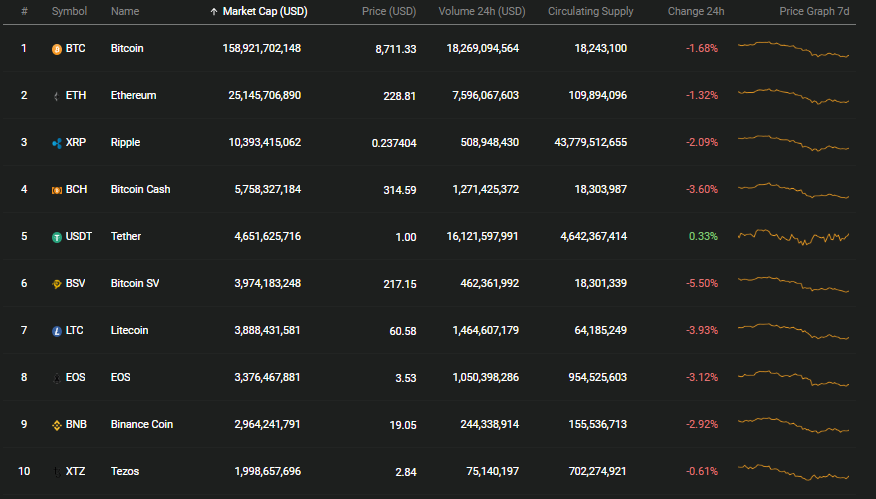The height and width of the screenshot is (499, 876).
Task: Sort by Volume 24h (USD) header
Action: [482, 11]
